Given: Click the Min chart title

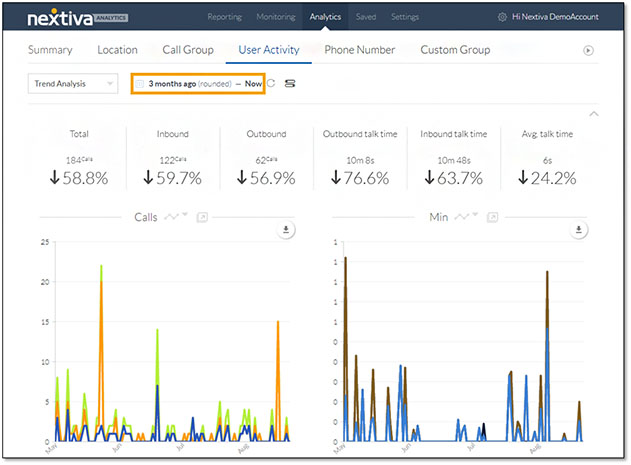Looking at the screenshot, I should point(439,217).
